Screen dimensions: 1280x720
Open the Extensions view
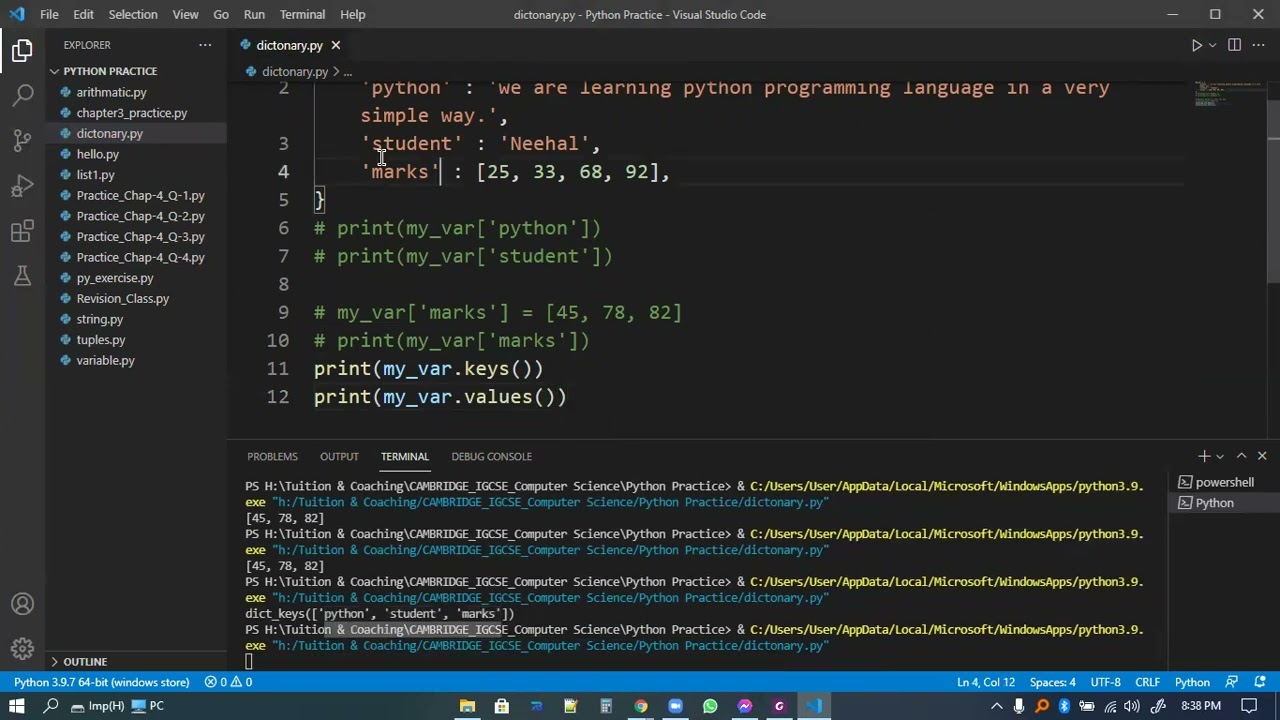pyautogui.click(x=22, y=232)
